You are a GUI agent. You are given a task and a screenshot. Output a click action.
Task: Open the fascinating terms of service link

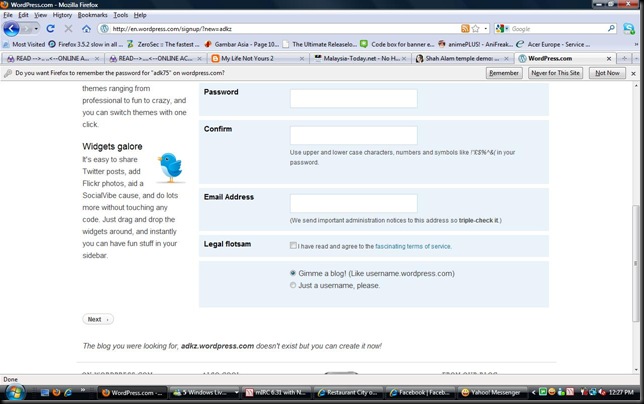(x=413, y=246)
